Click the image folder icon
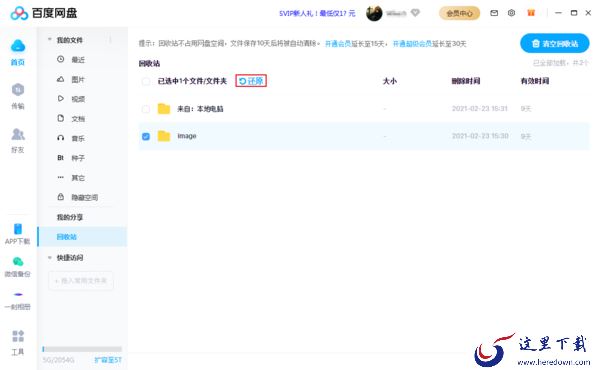 coord(164,136)
